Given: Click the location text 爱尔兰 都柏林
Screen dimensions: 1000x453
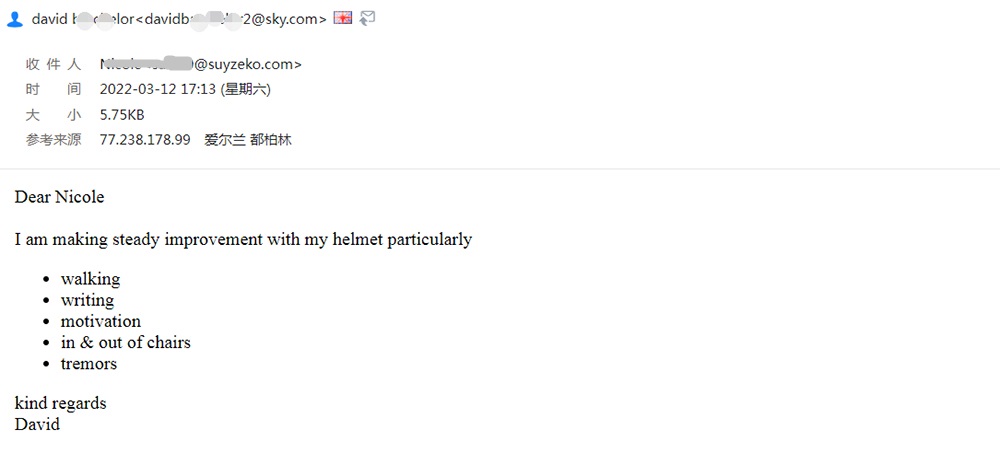Looking at the screenshot, I should coord(248,140).
